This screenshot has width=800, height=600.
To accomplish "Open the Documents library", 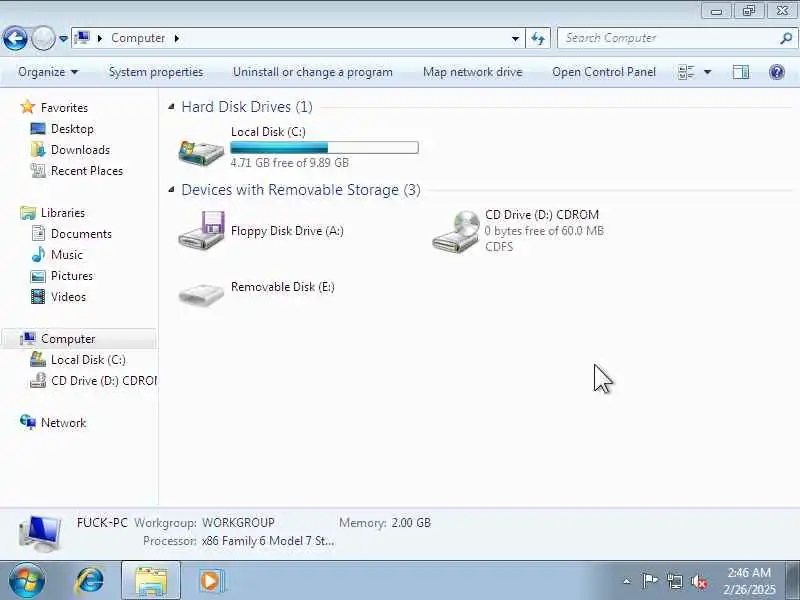I will [x=81, y=234].
